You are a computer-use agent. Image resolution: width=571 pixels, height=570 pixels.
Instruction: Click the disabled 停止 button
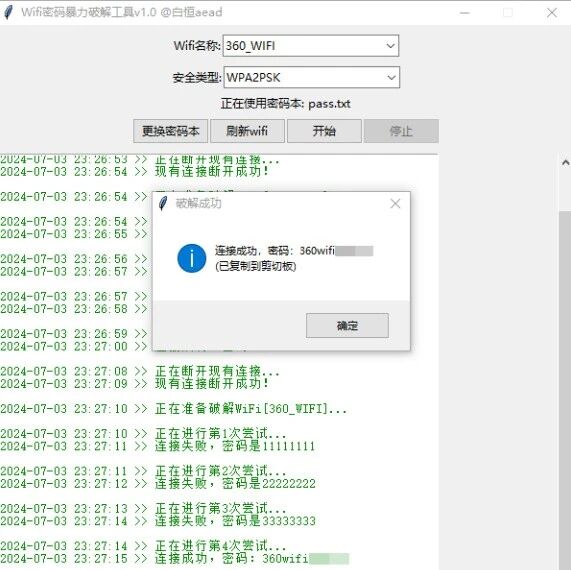401,131
